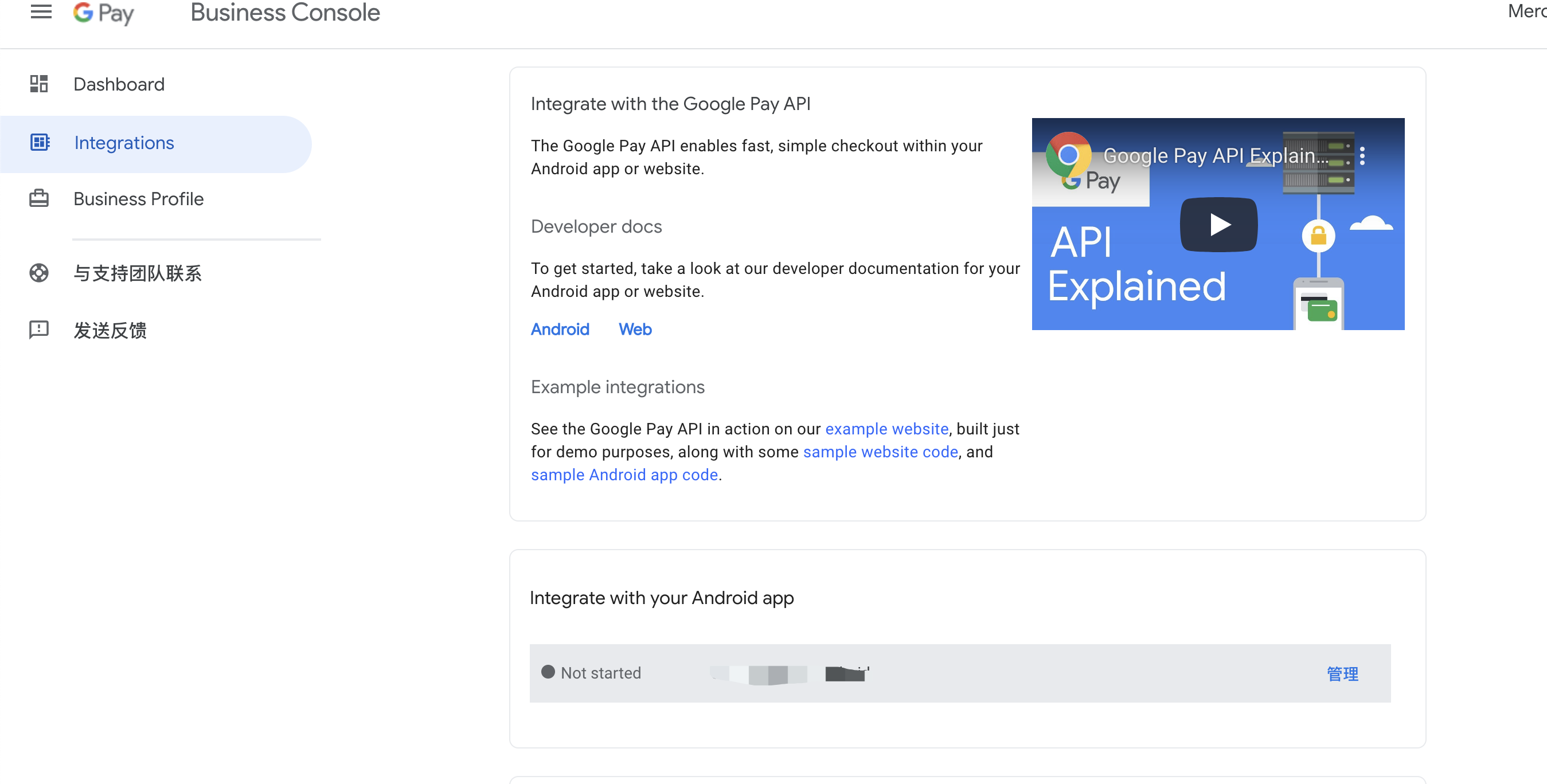This screenshot has height=784, width=1547.
Task: Click the Business Console title
Action: pyautogui.click(x=285, y=13)
